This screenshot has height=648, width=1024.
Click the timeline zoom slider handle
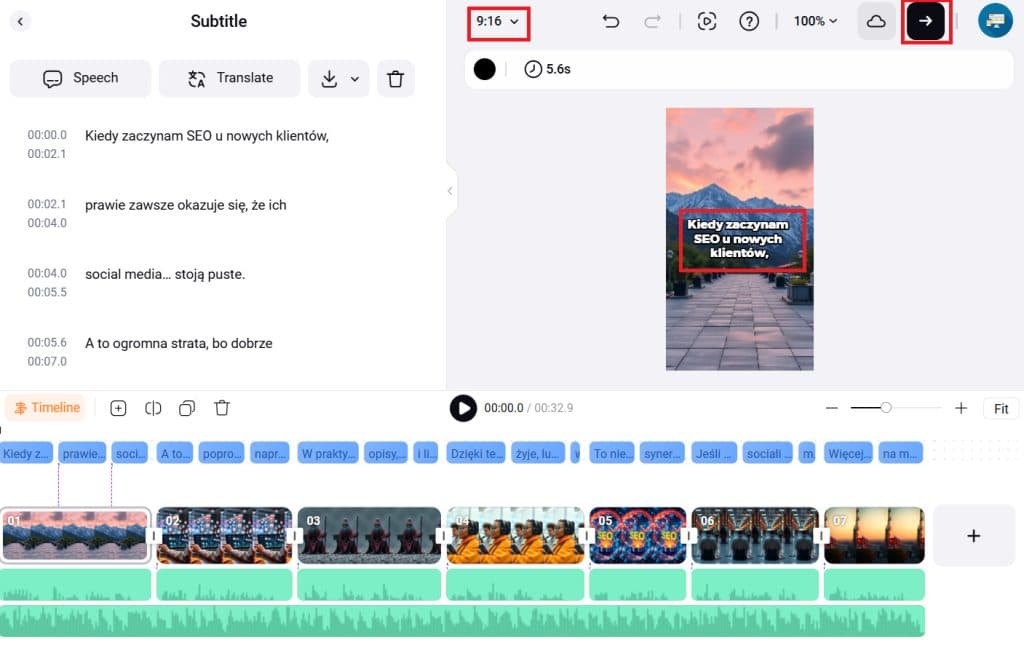point(886,408)
